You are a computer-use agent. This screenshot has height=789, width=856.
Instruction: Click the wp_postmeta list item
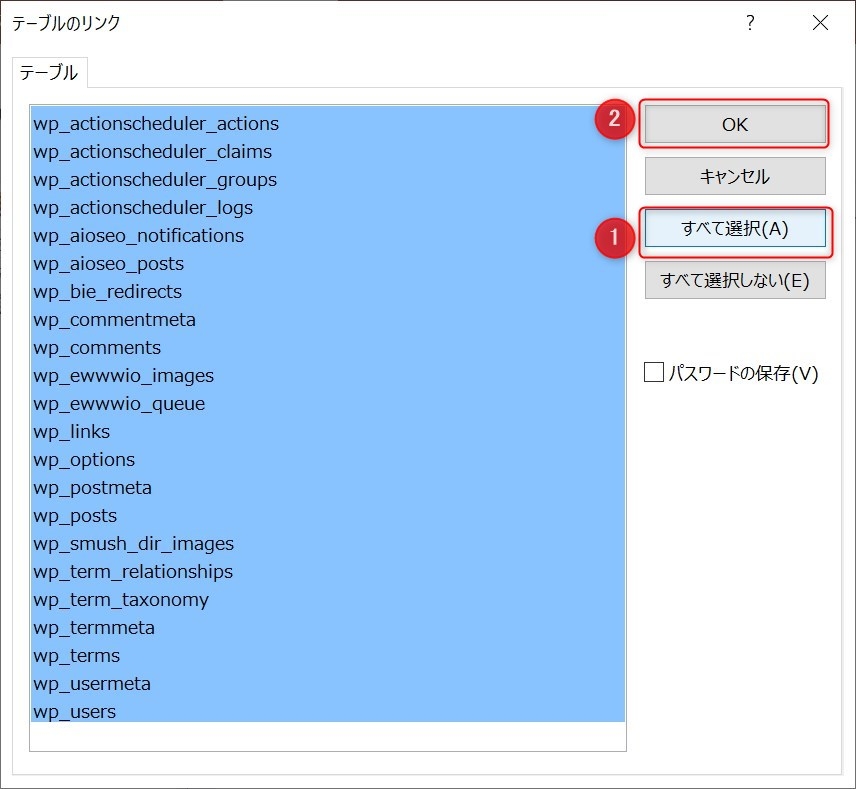coord(92,488)
